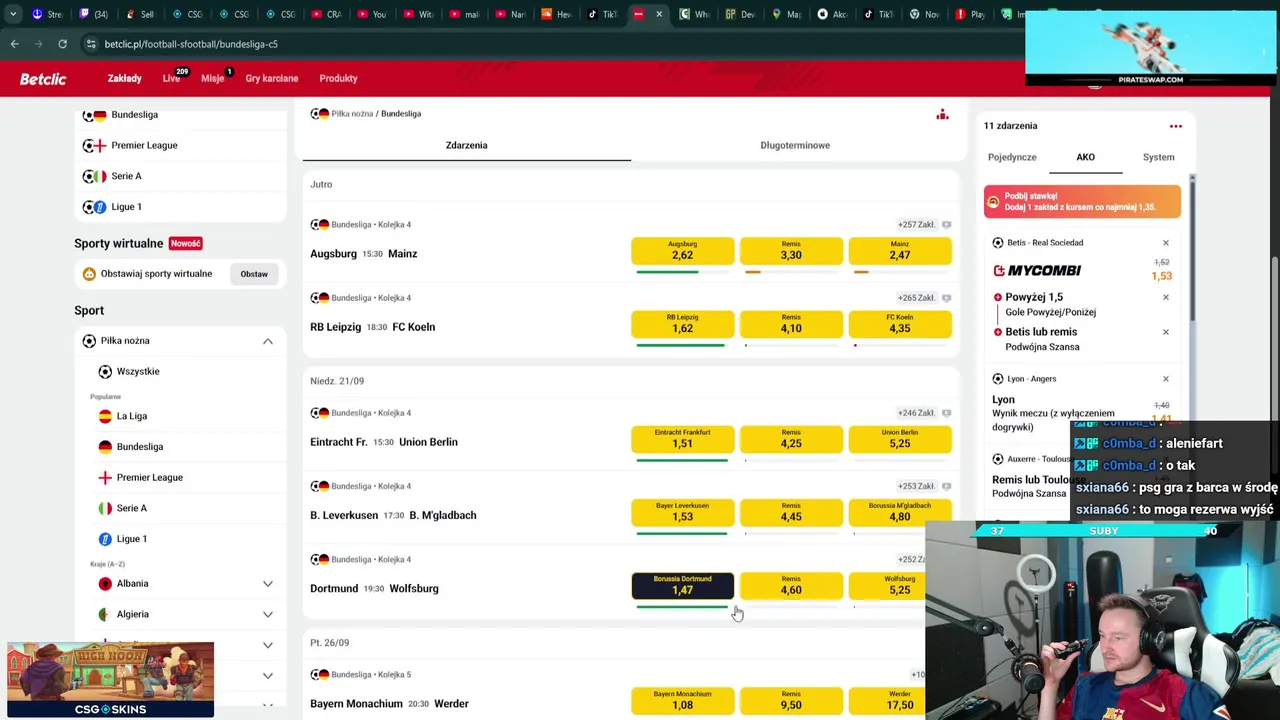The width and height of the screenshot is (1280, 720).
Task: Go back with browser back arrow
Action: tap(14, 44)
